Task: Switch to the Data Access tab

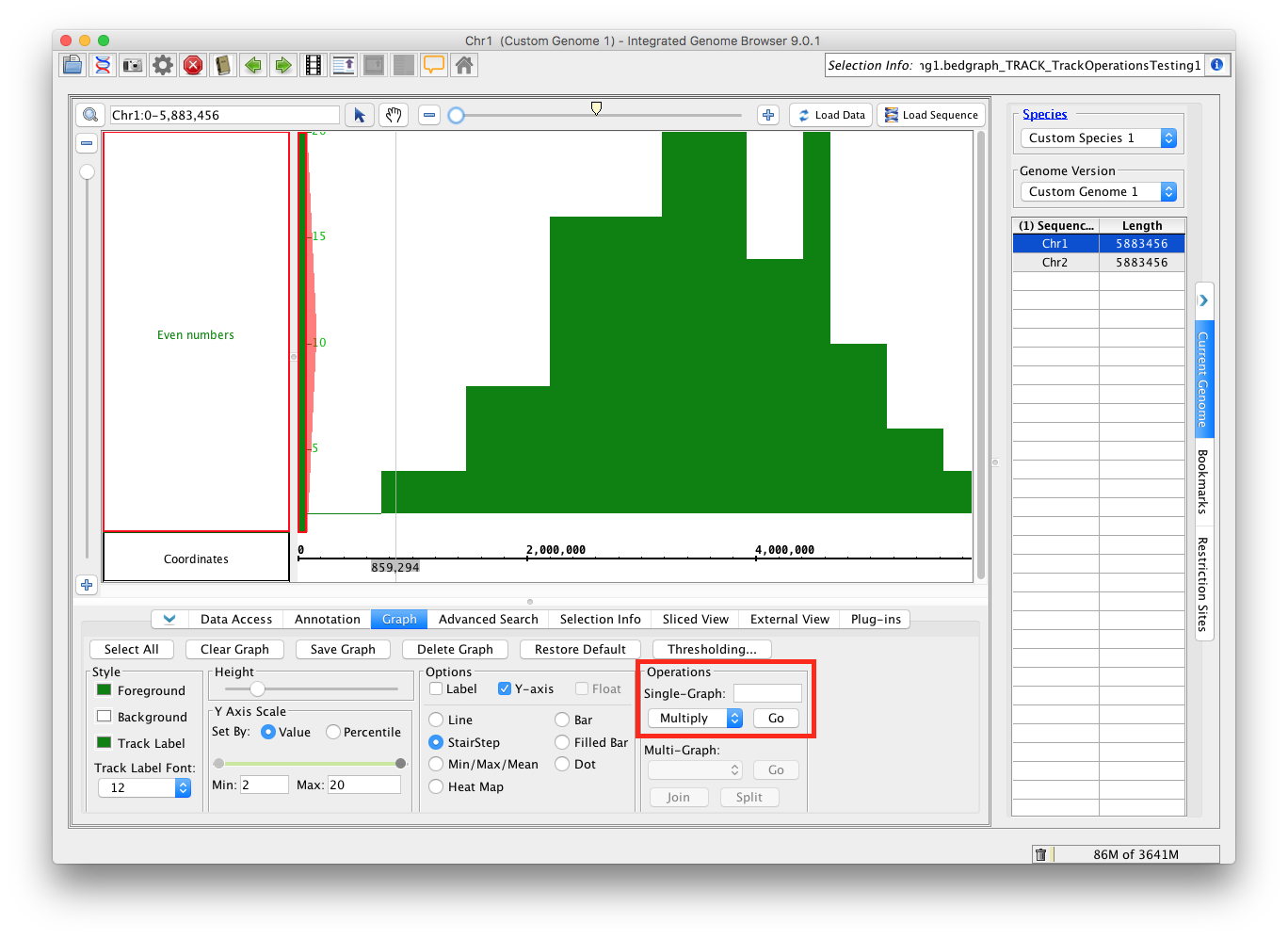Action: coord(236,619)
